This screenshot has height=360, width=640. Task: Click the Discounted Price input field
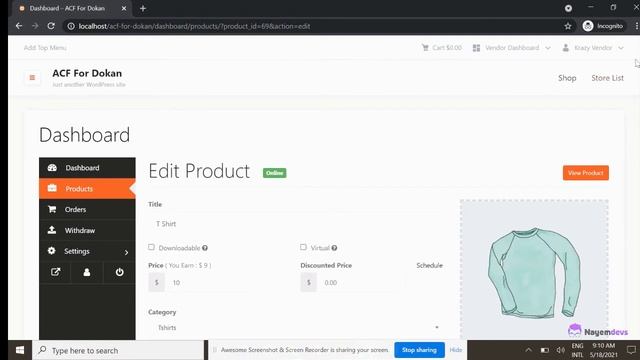click(361, 282)
